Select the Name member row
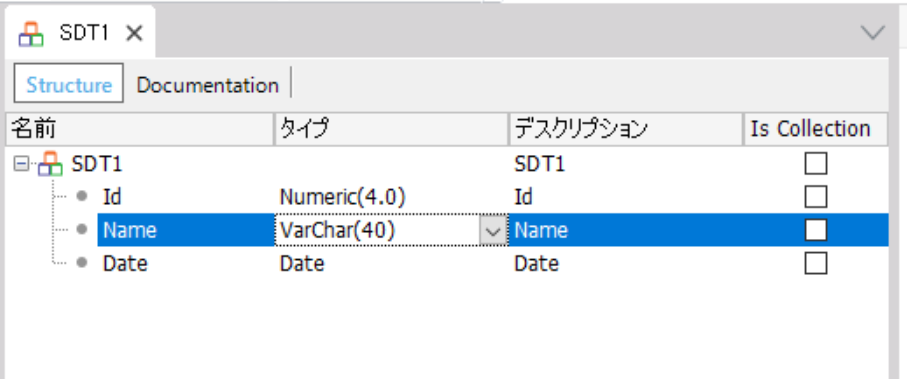The height and width of the screenshot is (379, 907). (x=493, y=231)
